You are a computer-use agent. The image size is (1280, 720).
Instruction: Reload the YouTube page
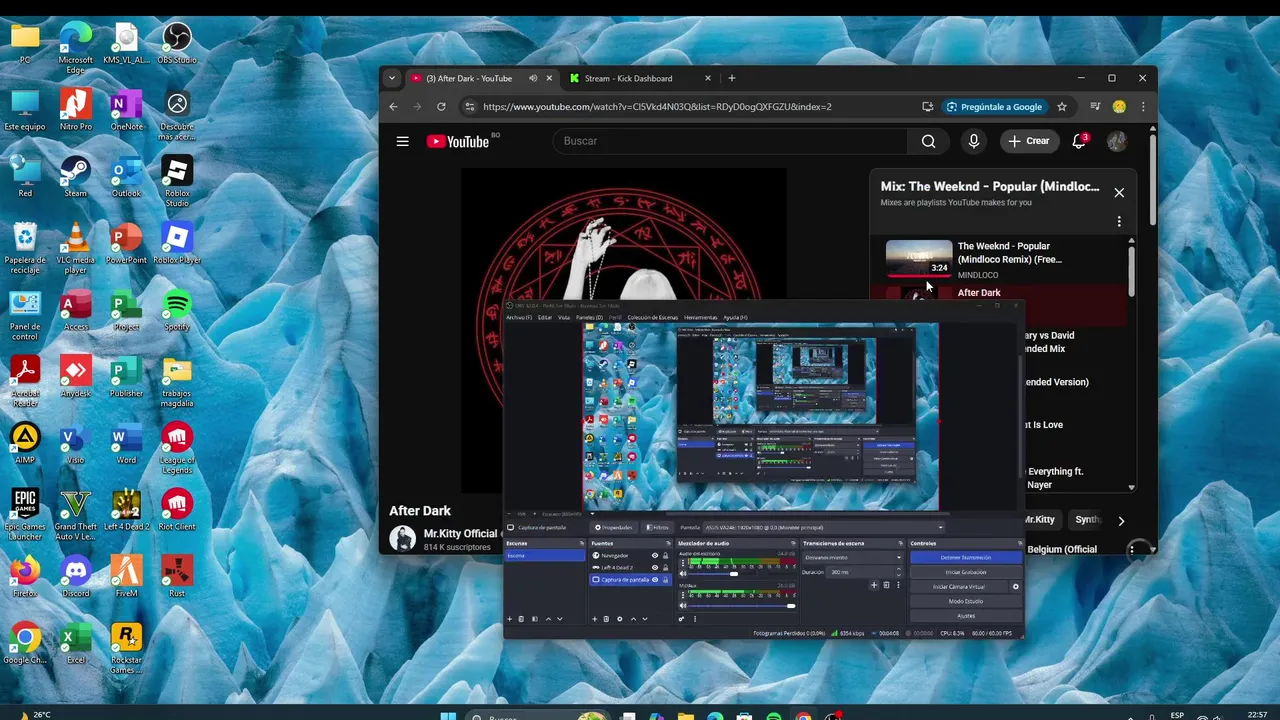pos(441,107)
